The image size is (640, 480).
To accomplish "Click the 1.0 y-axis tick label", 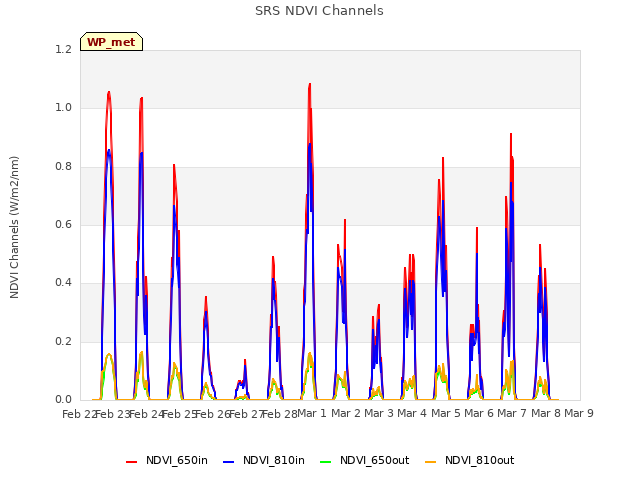I will [63, 108].
